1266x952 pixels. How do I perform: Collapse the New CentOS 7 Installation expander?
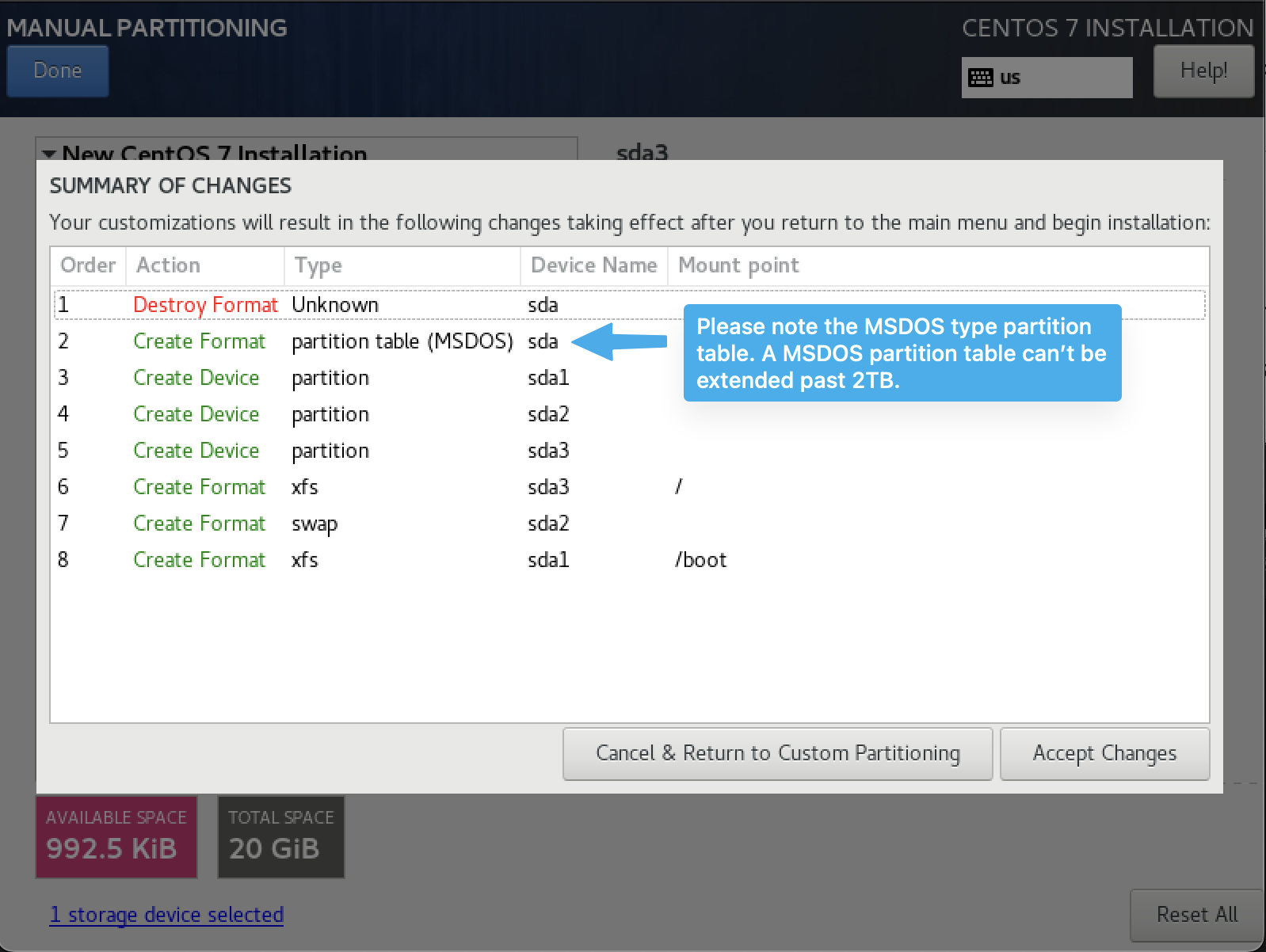coord(49,154)
